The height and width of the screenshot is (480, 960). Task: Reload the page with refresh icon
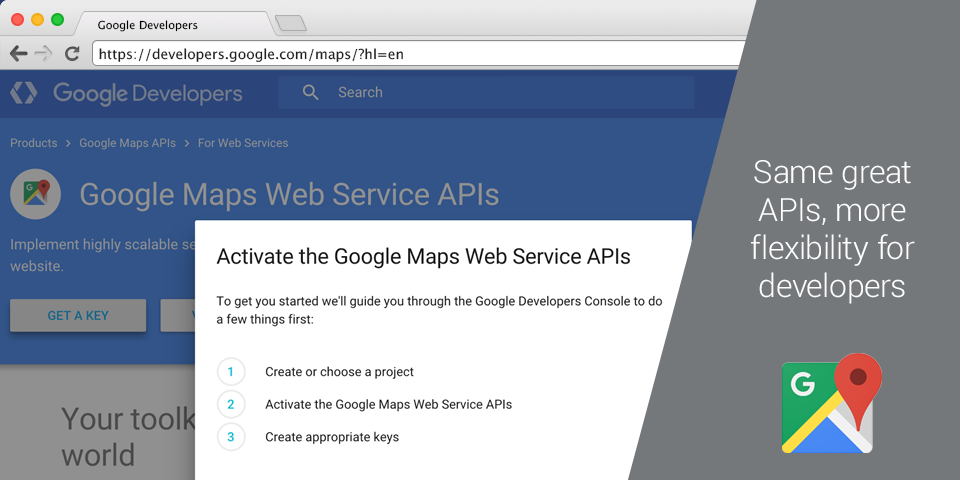(x=72, y=54)
